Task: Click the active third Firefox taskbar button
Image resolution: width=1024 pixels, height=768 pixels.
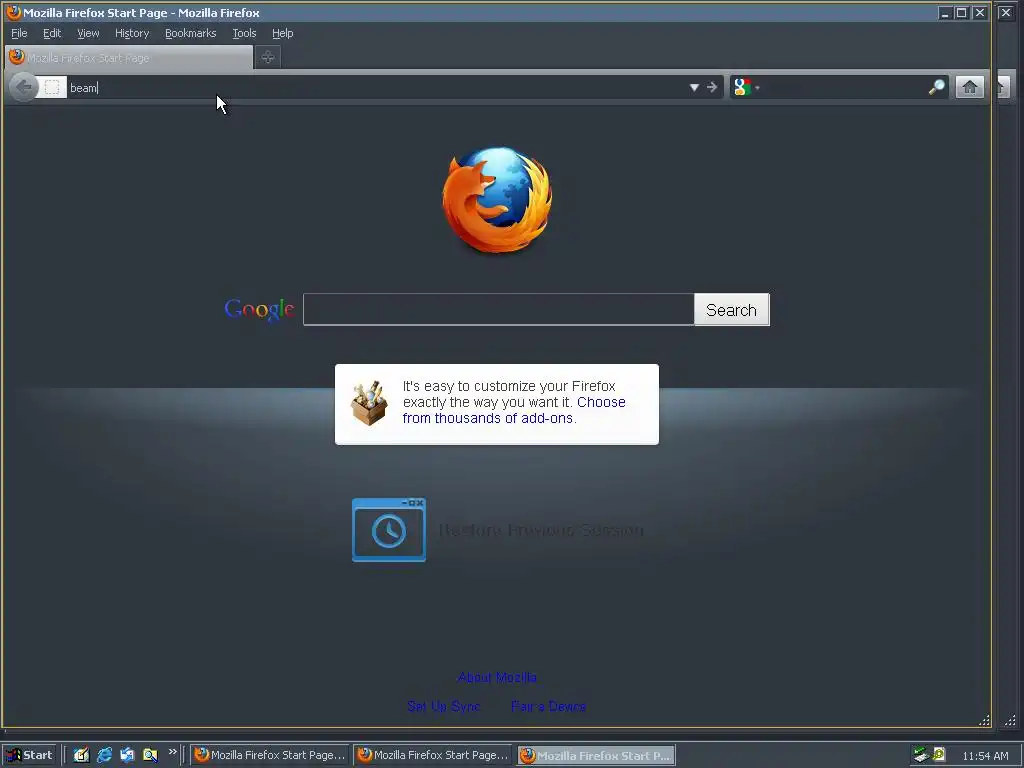Action: [x=596, y=756]
